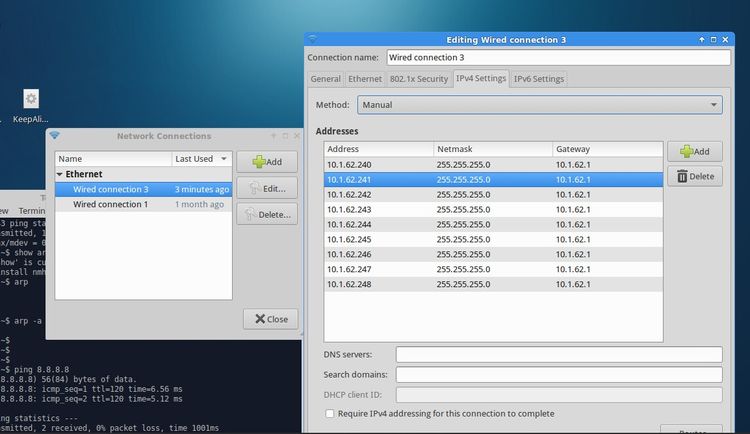Click the DNS servers input field
Image resolution: width=750 pixels, height=434 pixels.
tap(559, 355)
